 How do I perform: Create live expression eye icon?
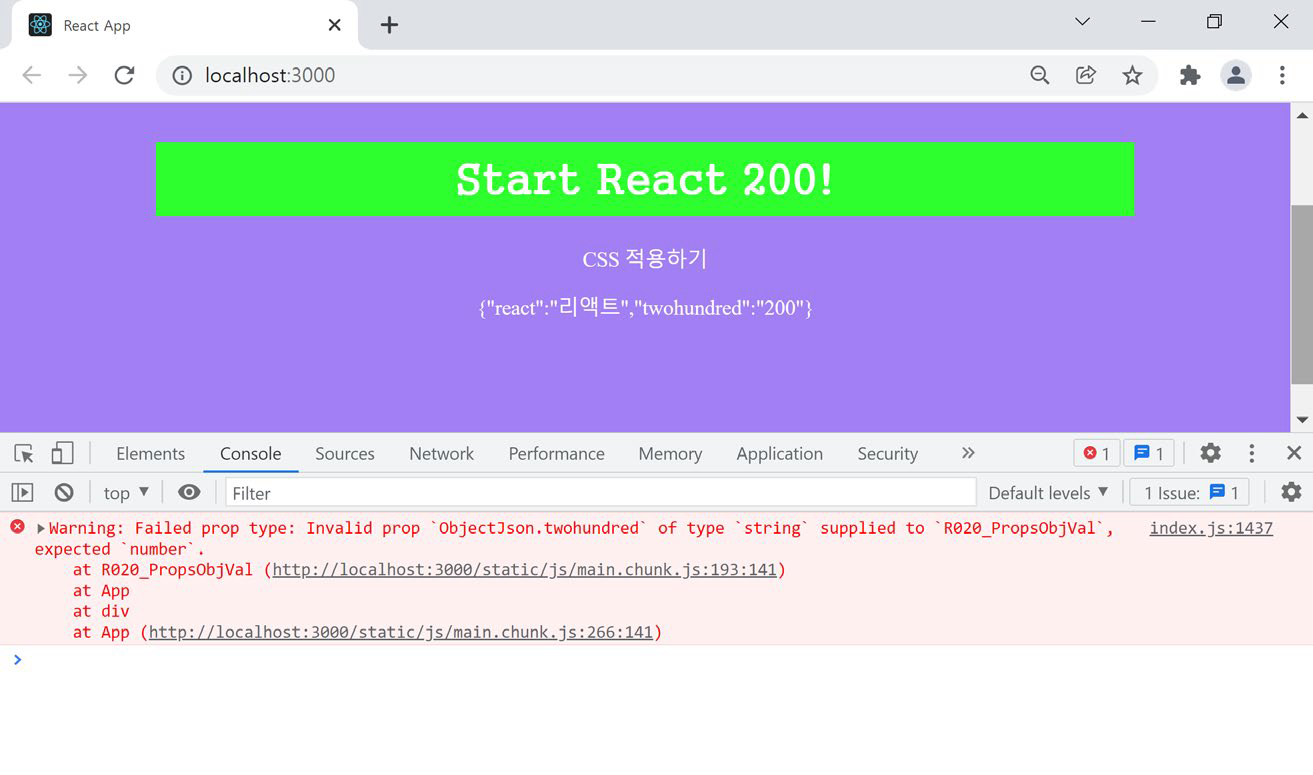click(x=189, y=492)
